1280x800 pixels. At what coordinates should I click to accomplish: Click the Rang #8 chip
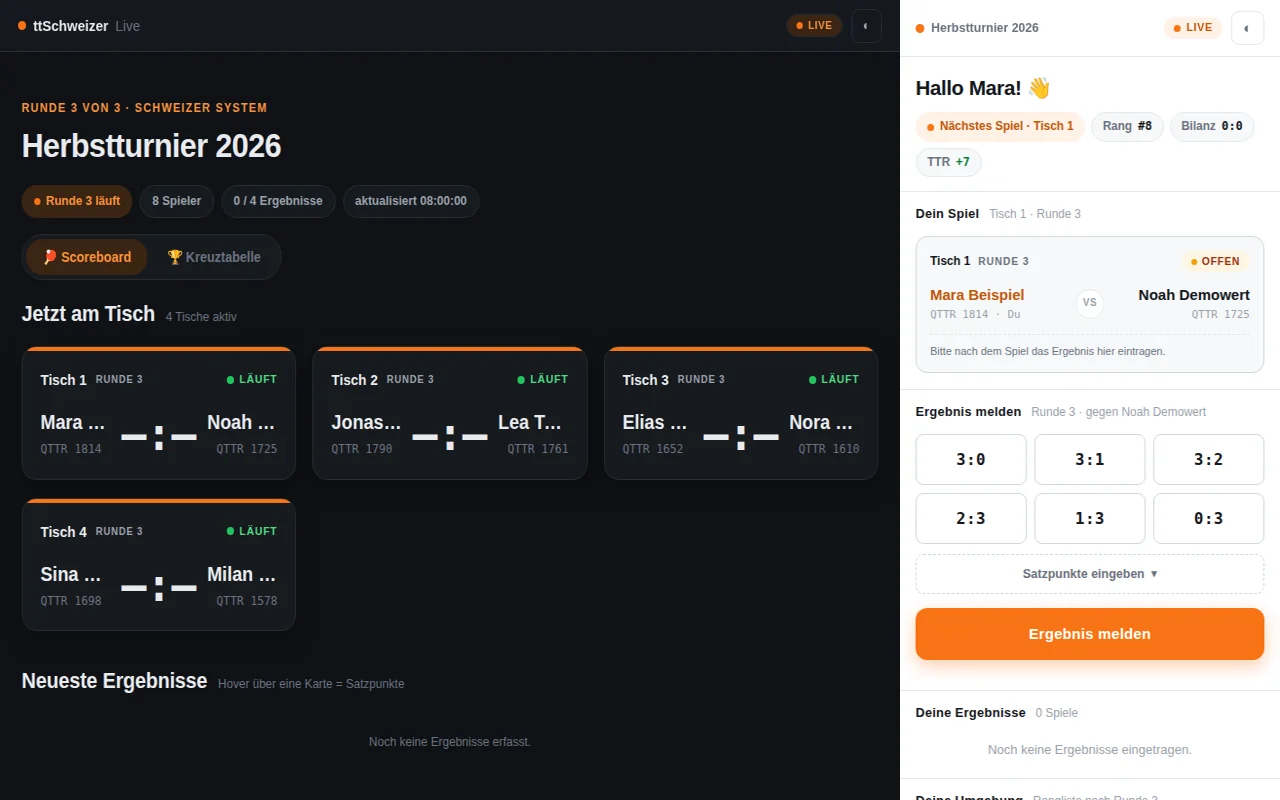1127,126
